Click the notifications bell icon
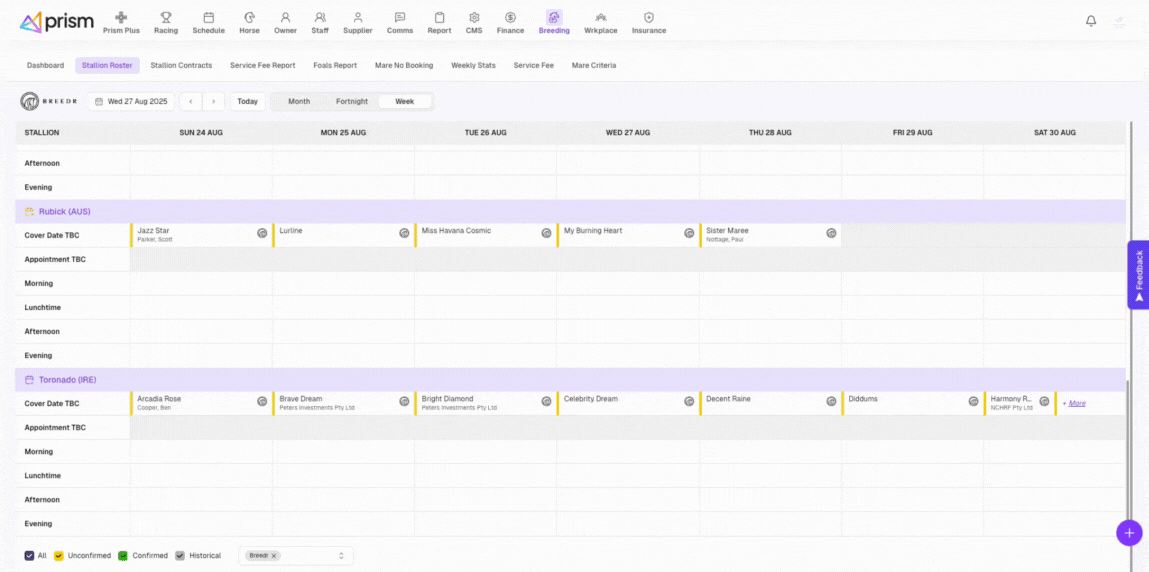 1091,21
